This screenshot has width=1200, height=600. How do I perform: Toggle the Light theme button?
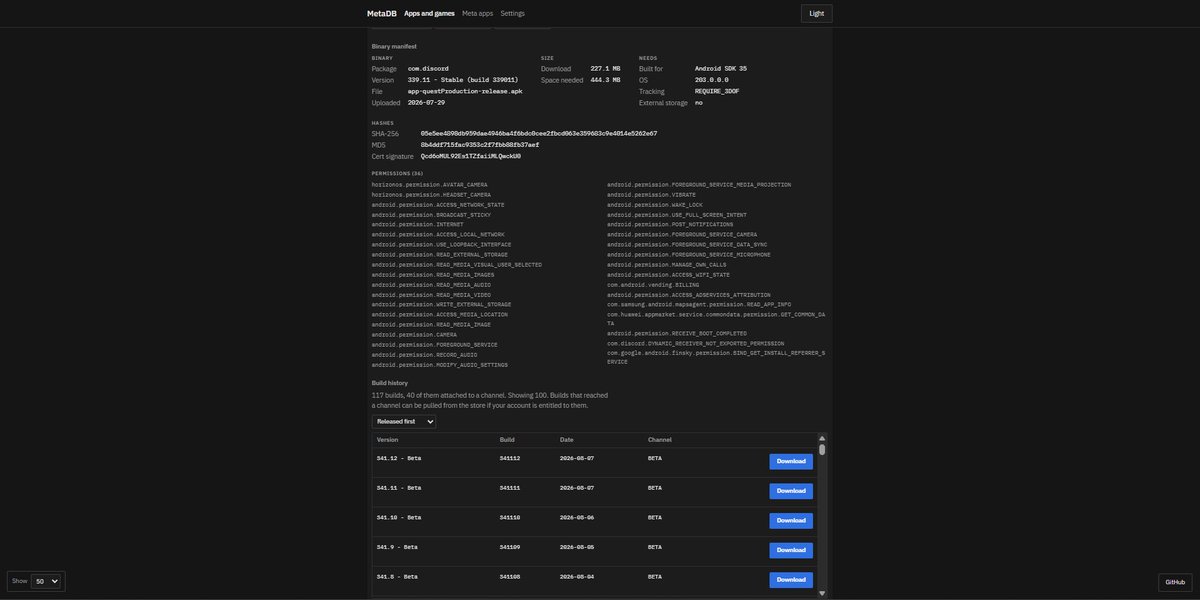click(817, 13)
